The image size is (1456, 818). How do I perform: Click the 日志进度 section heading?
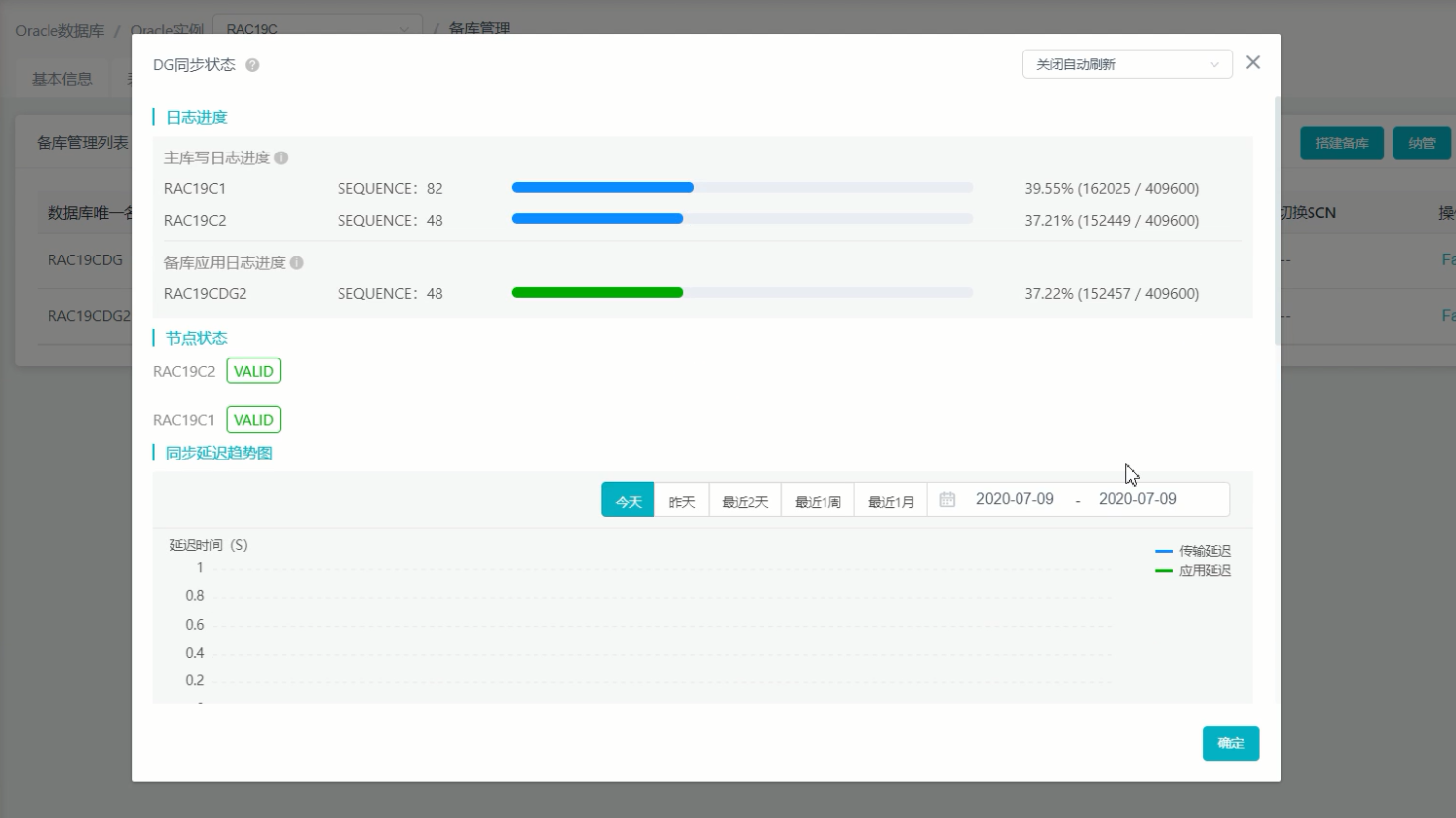[197, 117]
